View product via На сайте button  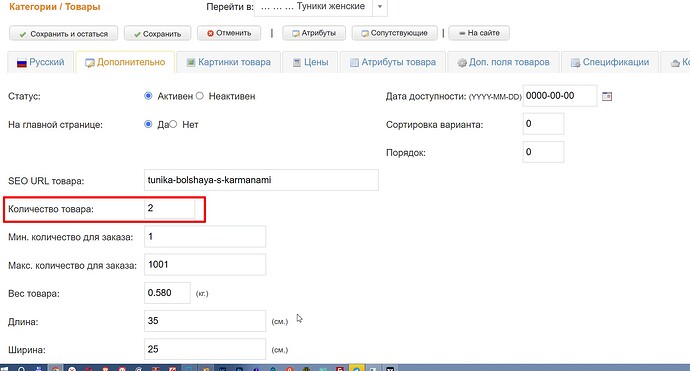(x=479, y=33)
